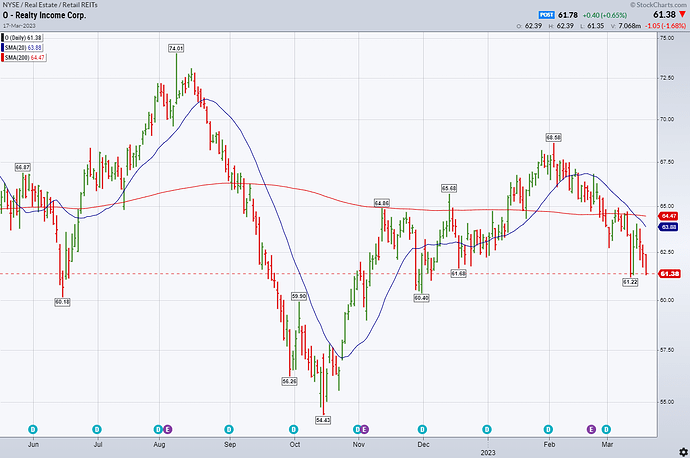Click the dividend D marker above Dec
This screenshot has width=690, height=458.
(x=422, y=429)
